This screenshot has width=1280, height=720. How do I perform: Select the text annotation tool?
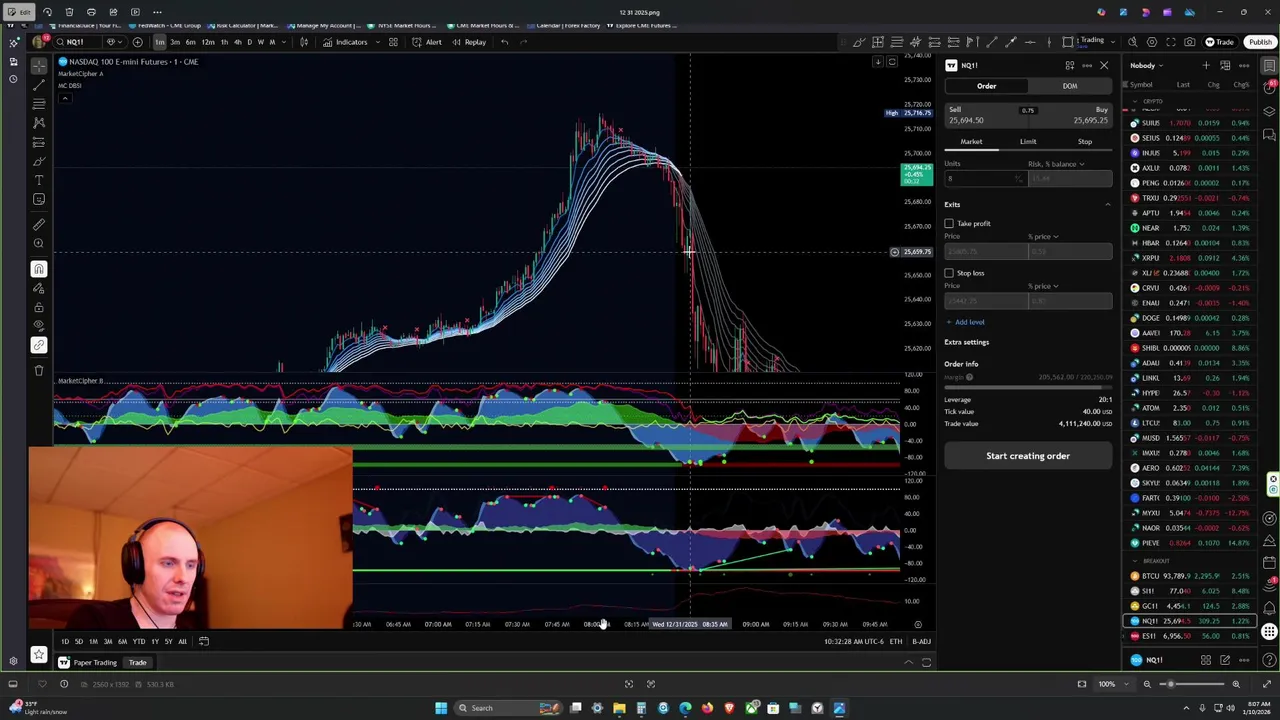click(39, 180)
